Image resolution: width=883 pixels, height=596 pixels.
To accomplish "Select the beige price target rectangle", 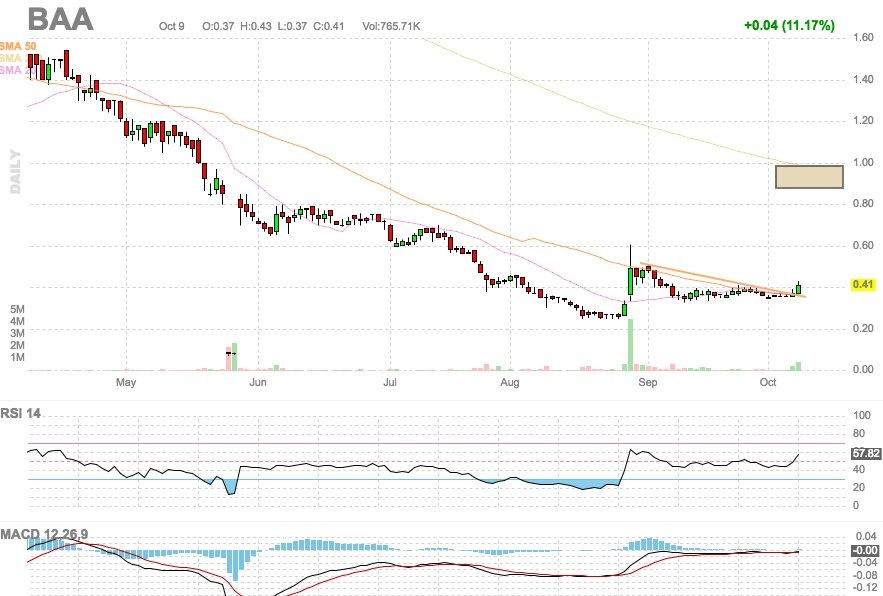I will pyautogui.click(x=809, y=177).
